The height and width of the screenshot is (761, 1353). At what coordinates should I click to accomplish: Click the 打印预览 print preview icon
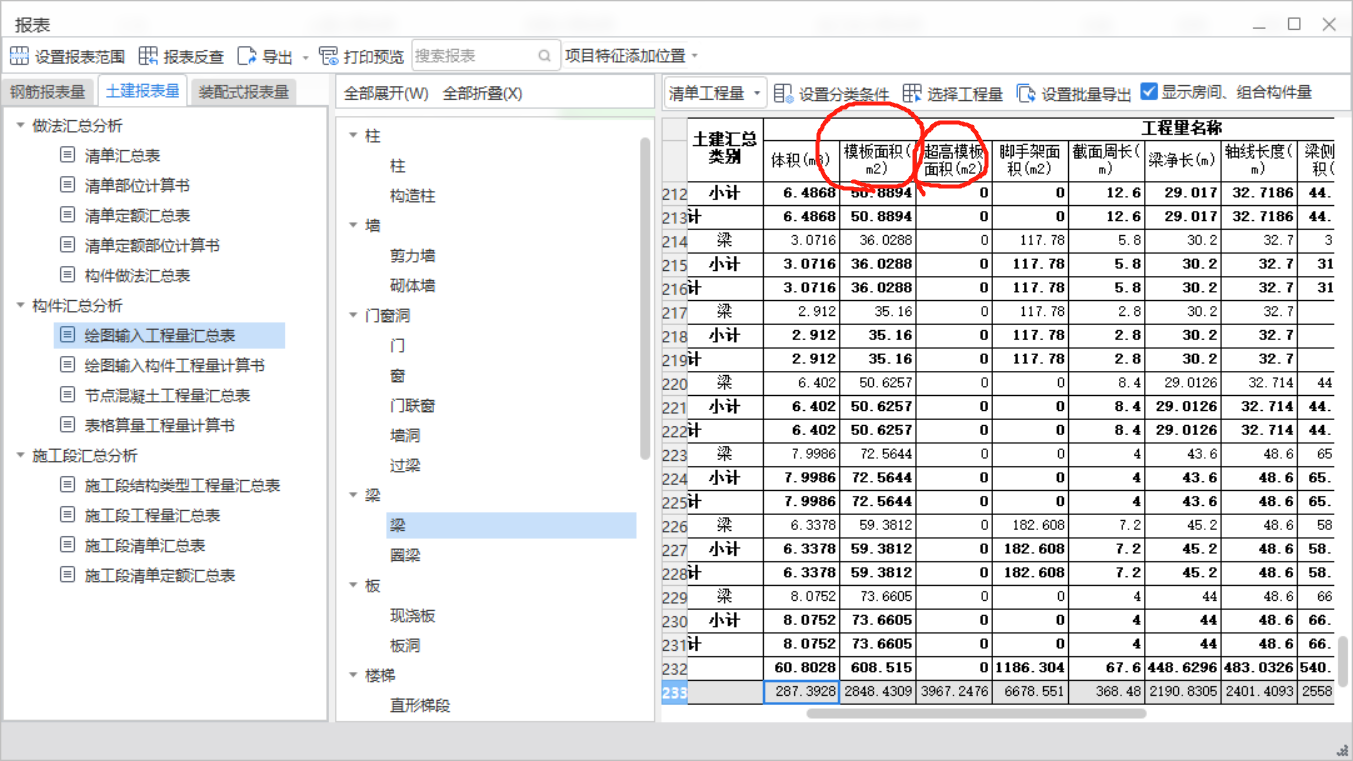click(x=328, y=56)
